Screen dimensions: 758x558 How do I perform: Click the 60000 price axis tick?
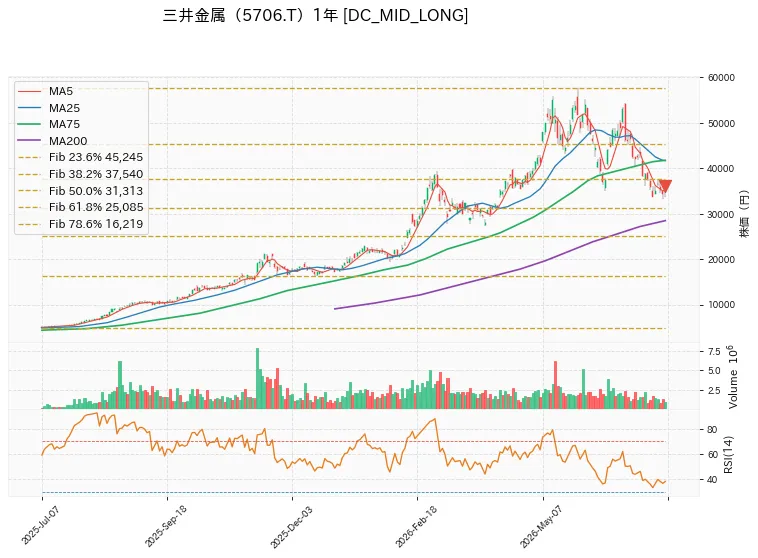(721, 78)
